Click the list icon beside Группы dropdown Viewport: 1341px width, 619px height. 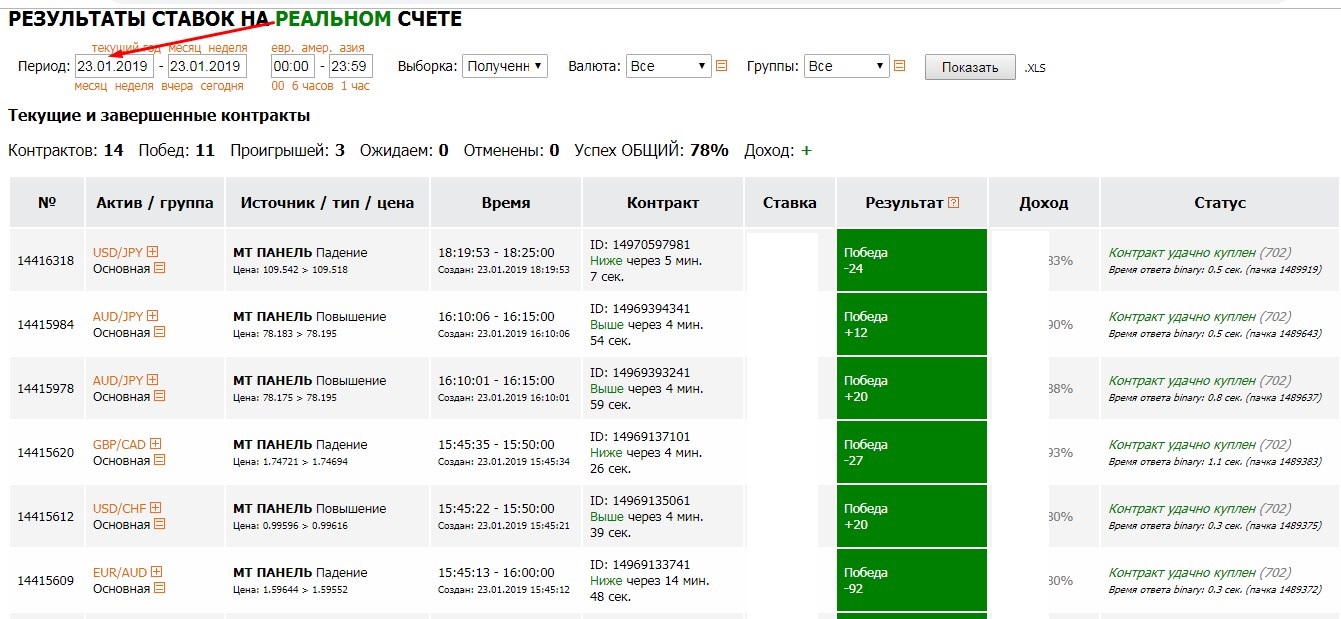pos(899,66)
